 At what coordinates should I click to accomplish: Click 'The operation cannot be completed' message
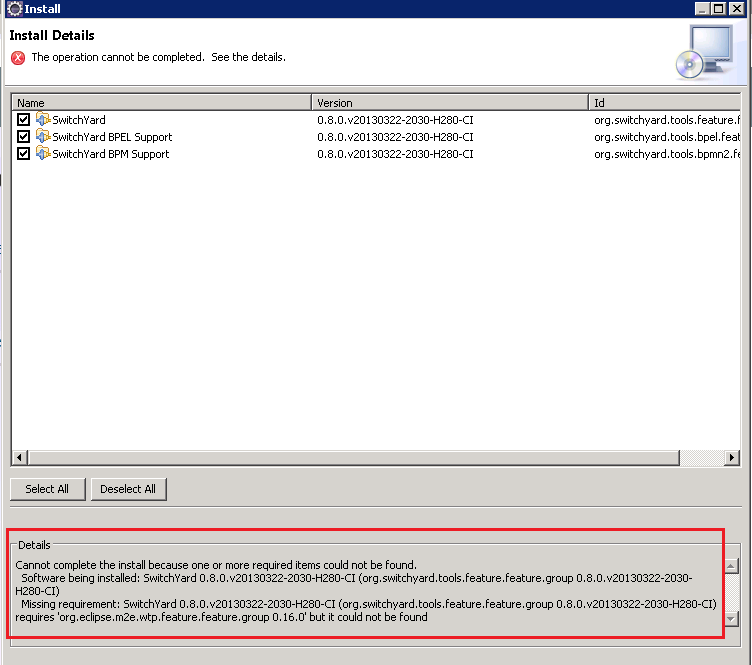(158, 57)
